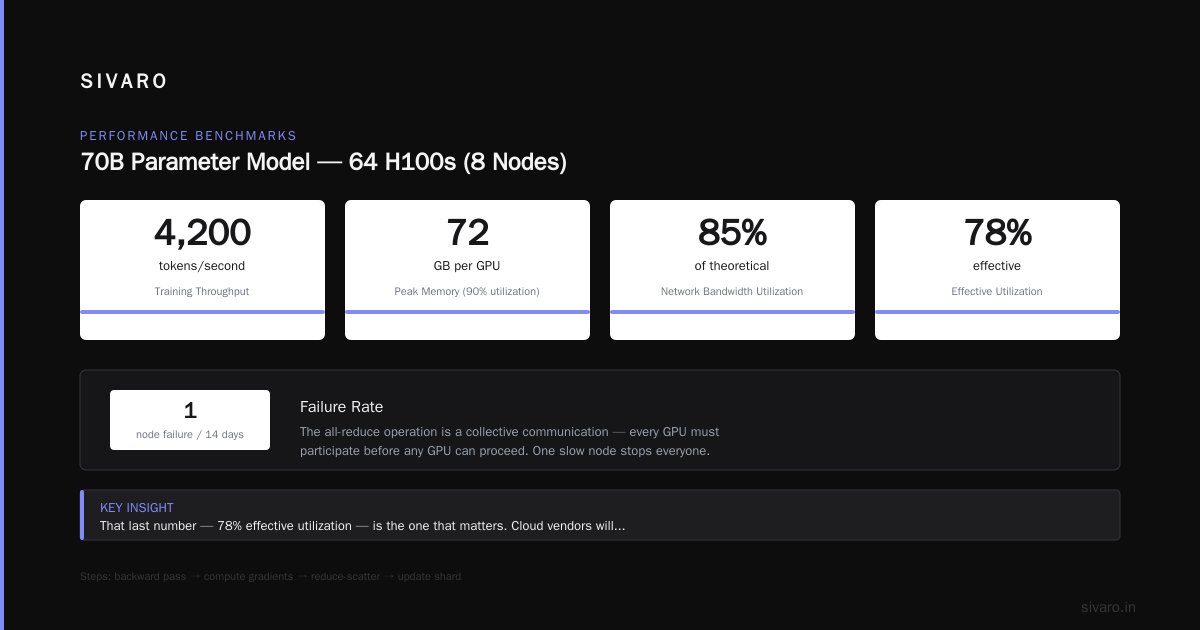Open the sivaro.in link

coord(1108,607)
